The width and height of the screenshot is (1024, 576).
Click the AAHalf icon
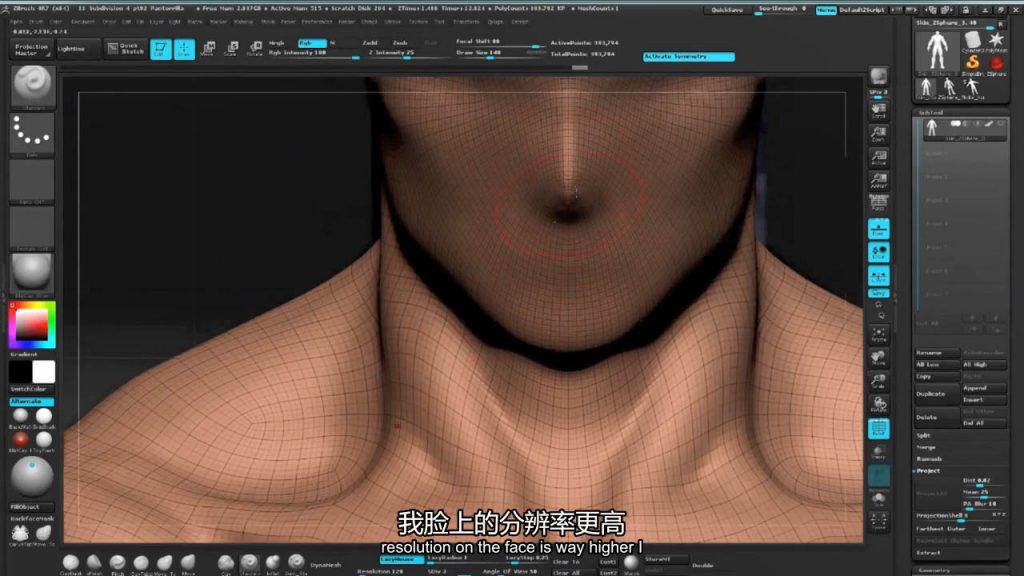tap(878, 181)
